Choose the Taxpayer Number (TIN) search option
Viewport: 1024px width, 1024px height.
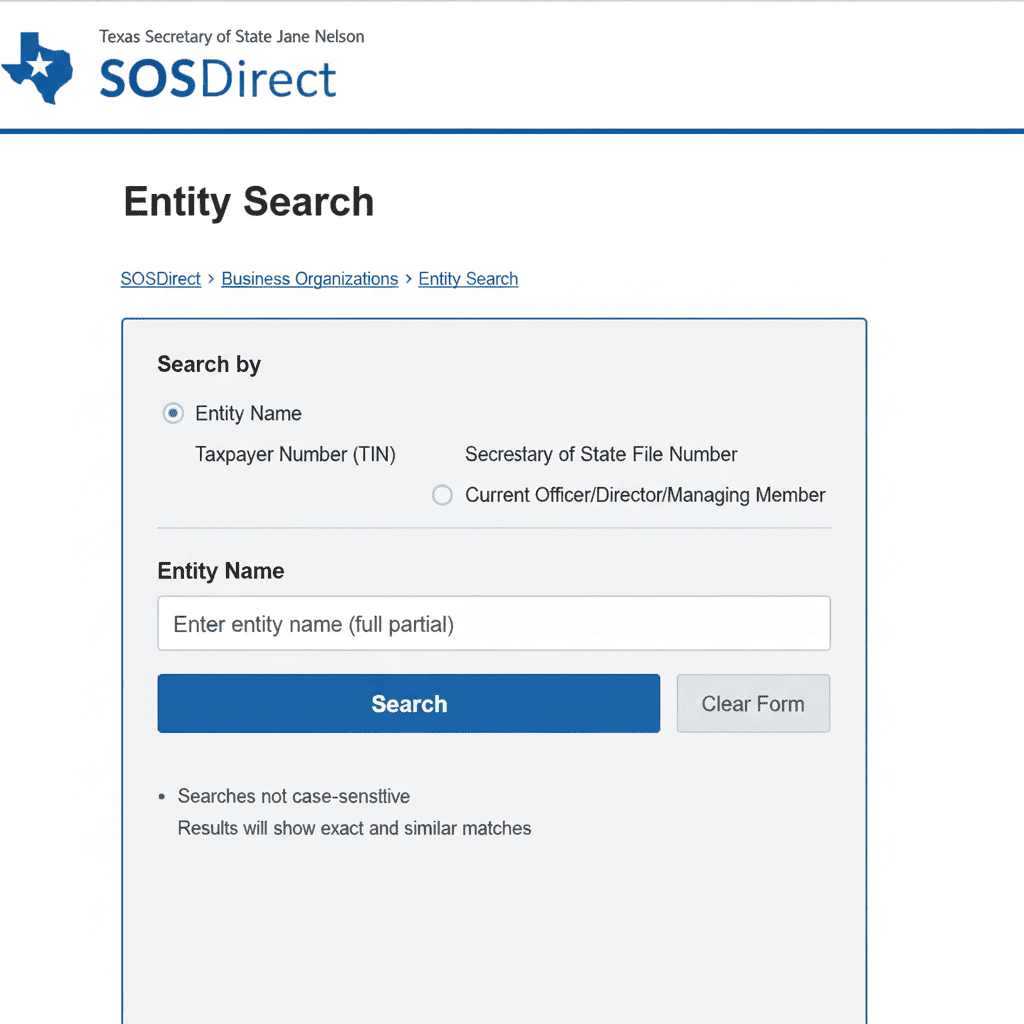tap(295, 455)
